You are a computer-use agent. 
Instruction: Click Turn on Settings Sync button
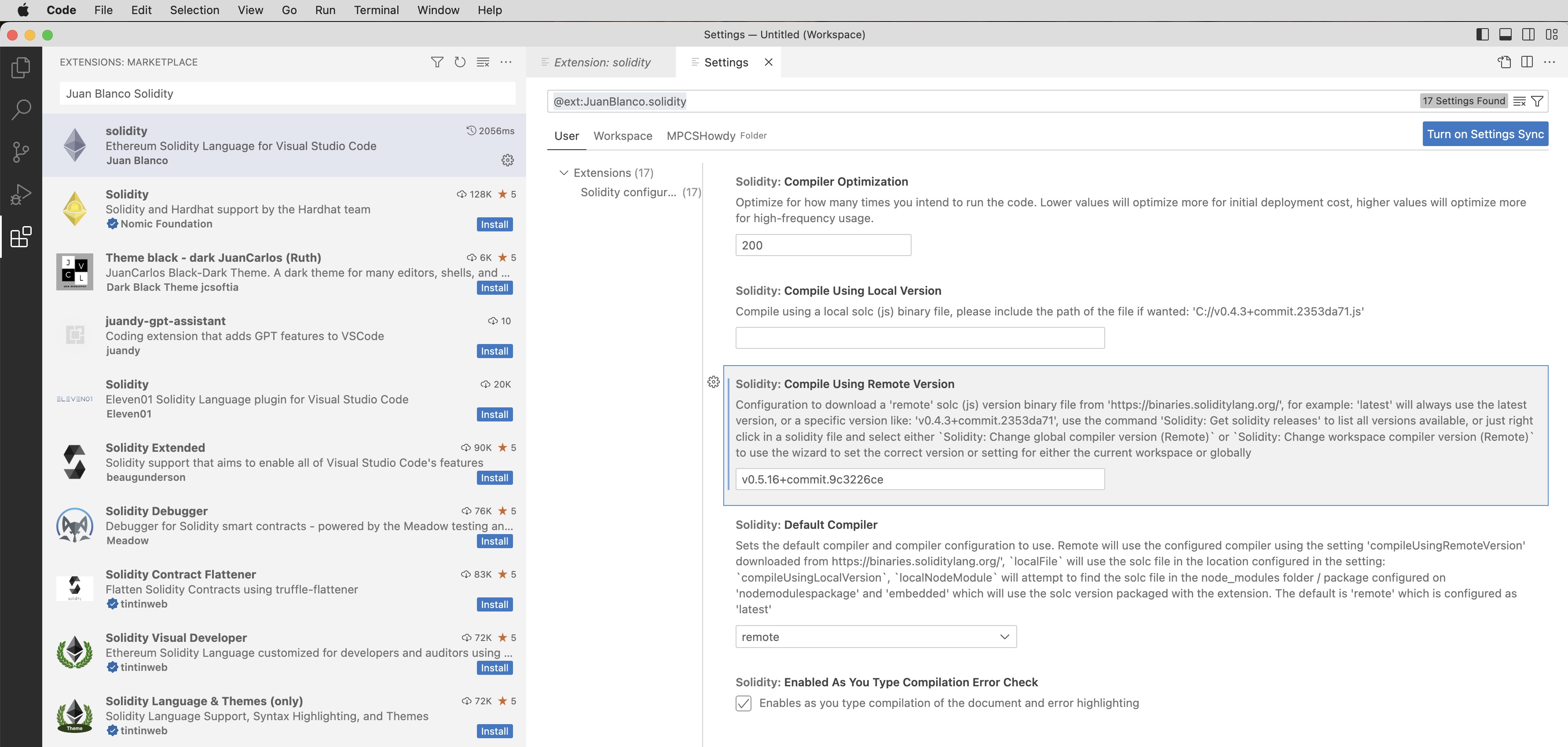(x=1484, y=134)
